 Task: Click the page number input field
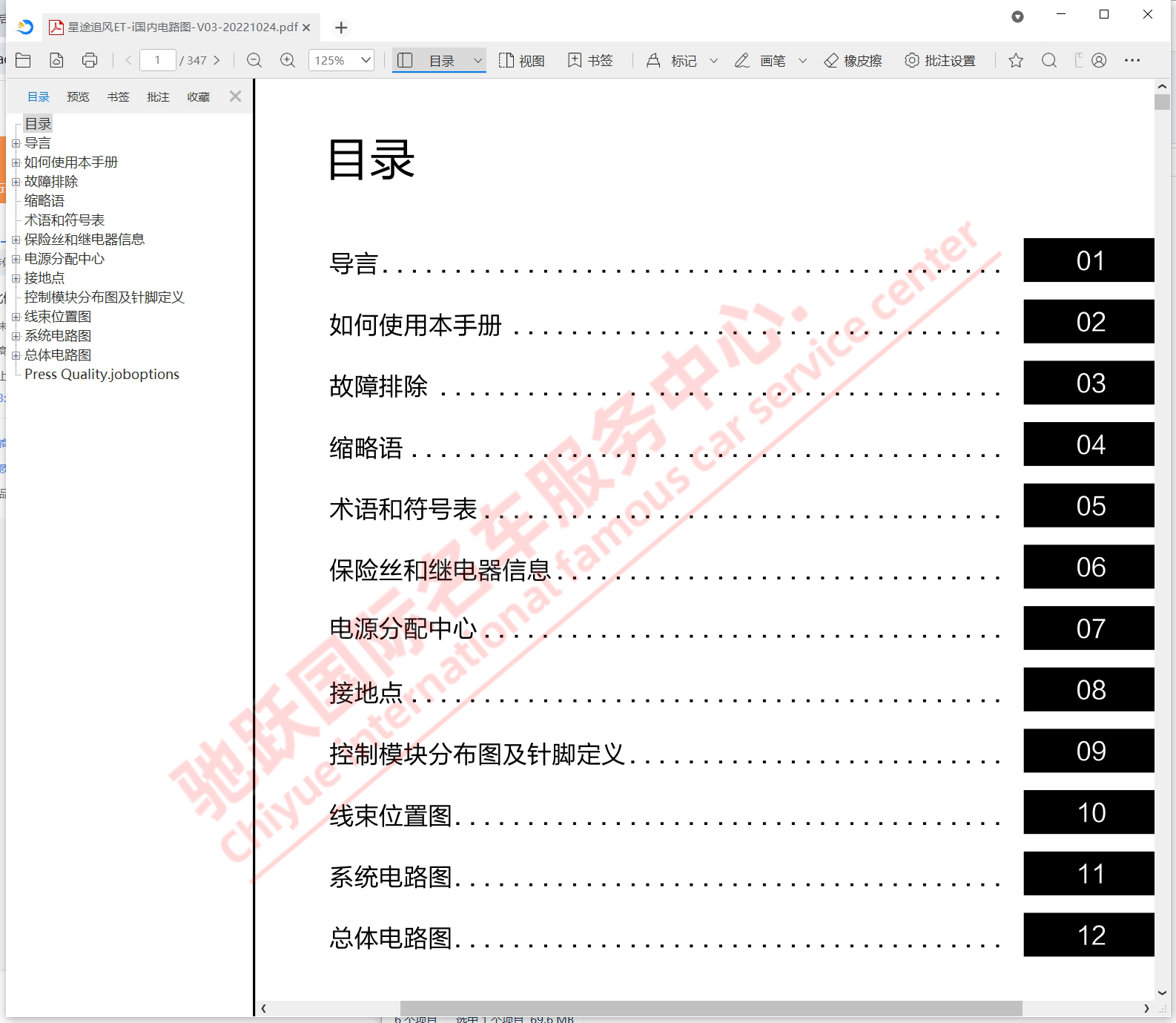pyautogui.click(x=158, y=60)
